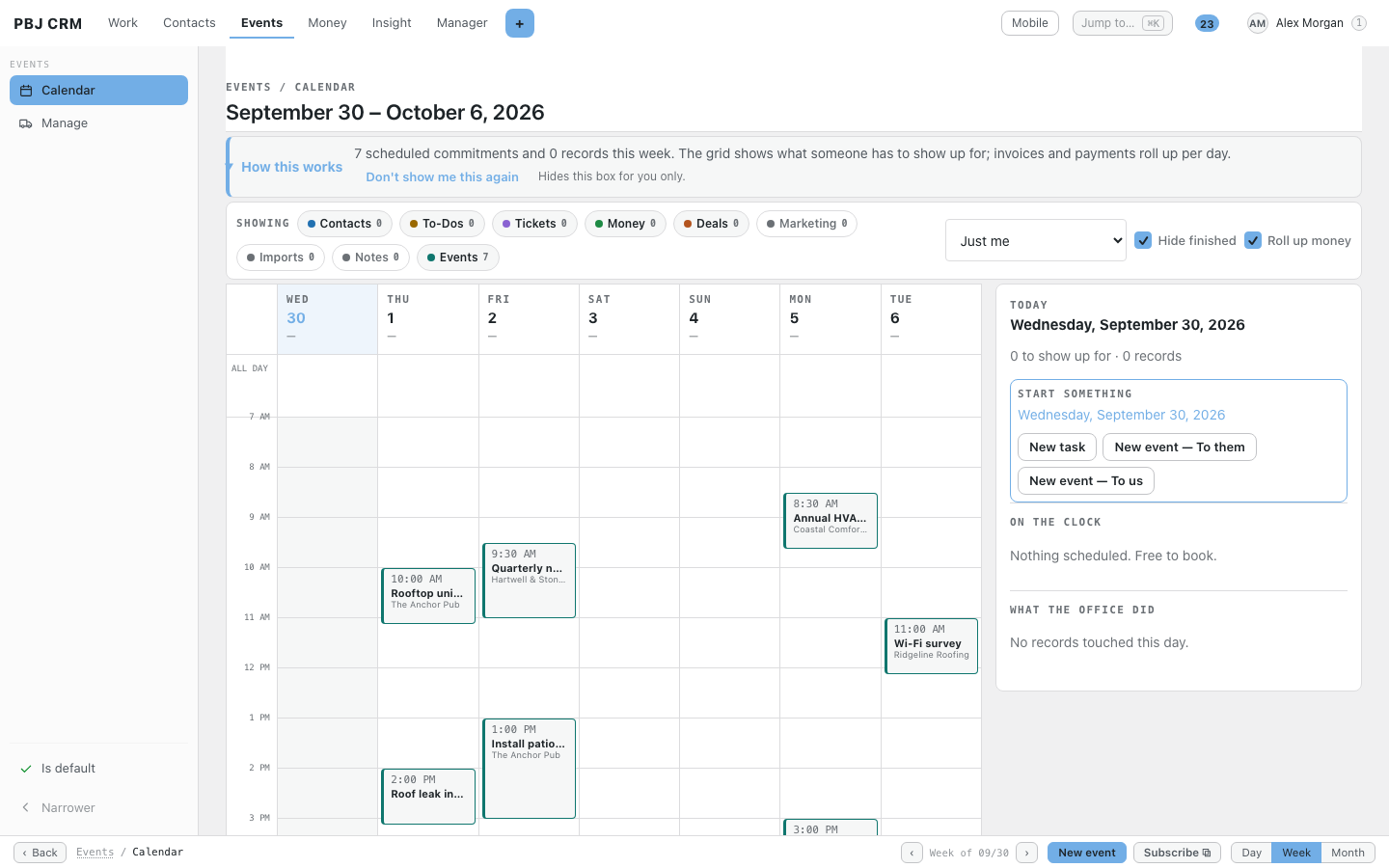Open the Manager menu
This screenshot has width=1389, height=868.
click(462, 22)
